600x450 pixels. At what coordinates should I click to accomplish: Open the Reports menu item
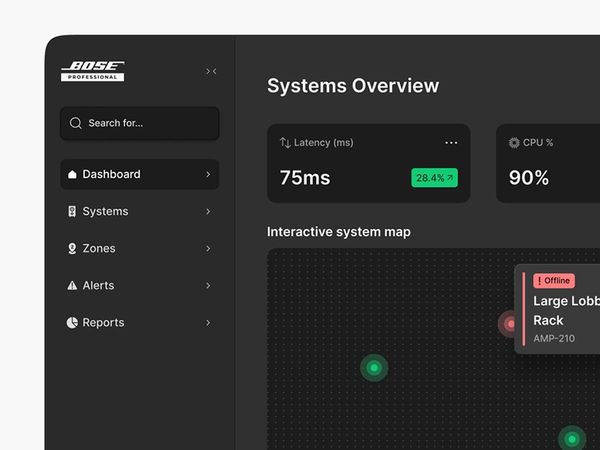tap(140, 323)
